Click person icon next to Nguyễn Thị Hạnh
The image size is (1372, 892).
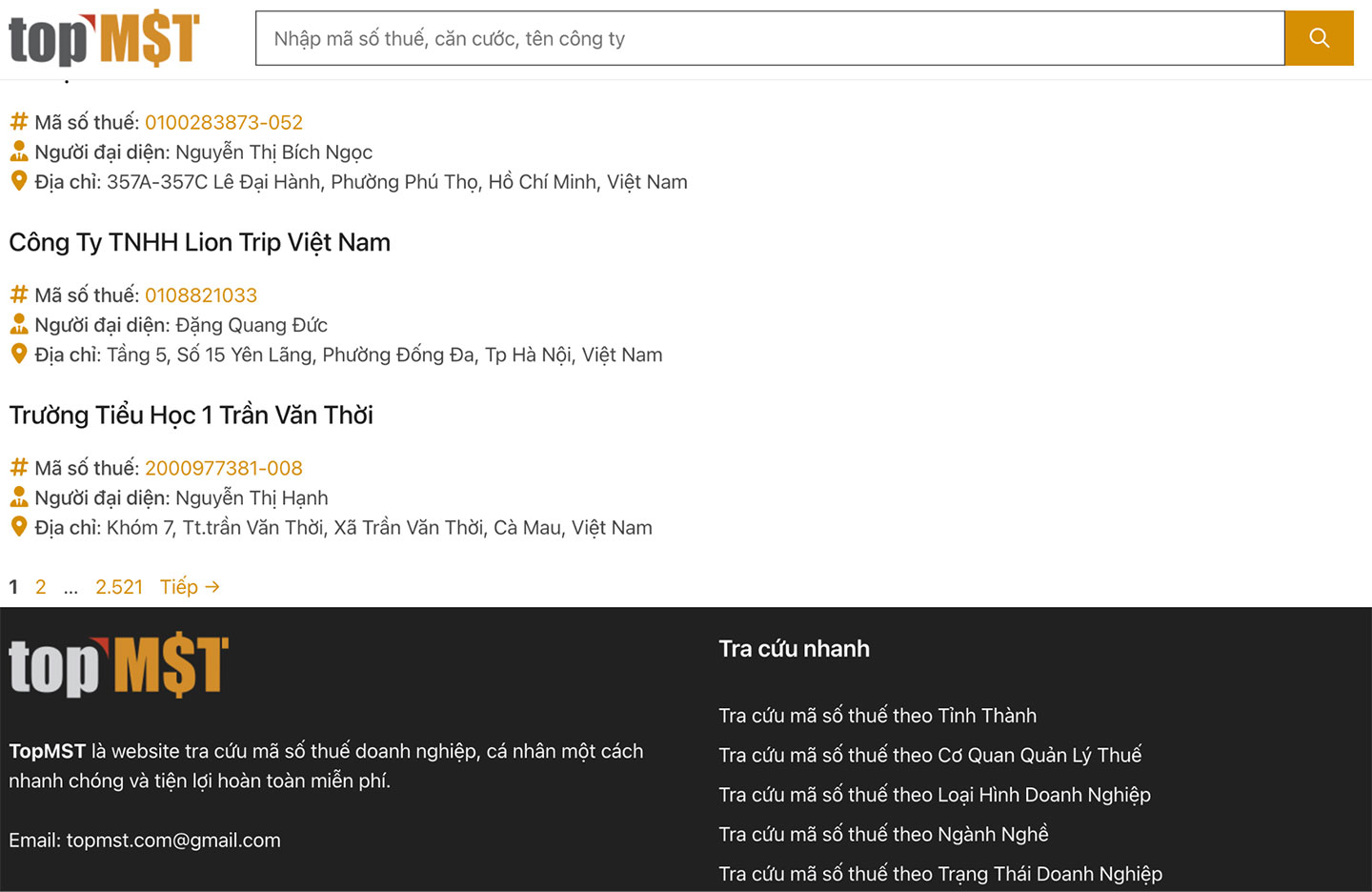tap(19, 497)
